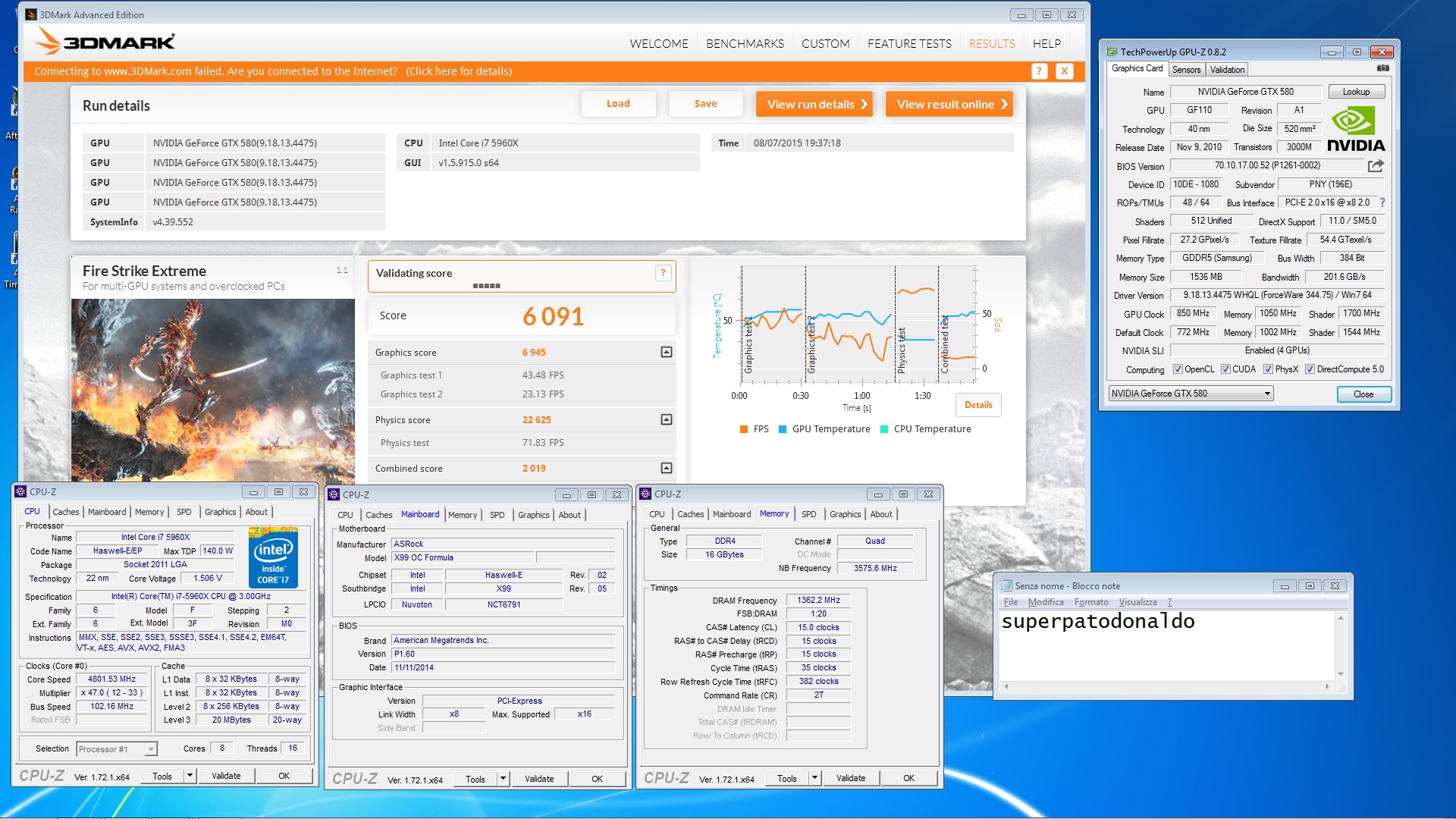The image size is (1456, 819).
Task: Click the CPU-Z title icon of CPU window
Action: 21,491
